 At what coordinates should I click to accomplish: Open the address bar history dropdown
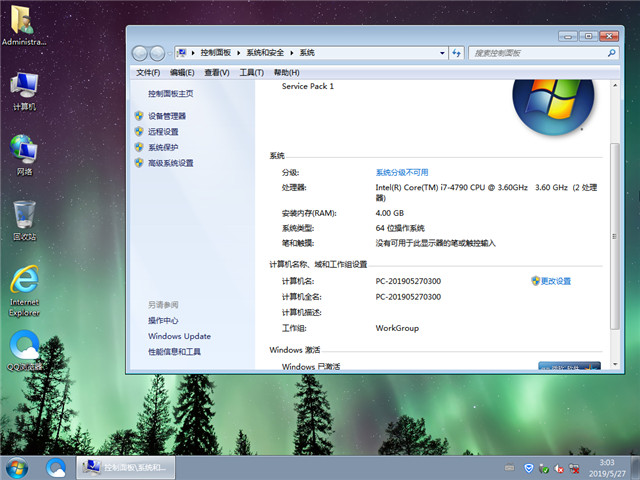click(x=442, y=53)
